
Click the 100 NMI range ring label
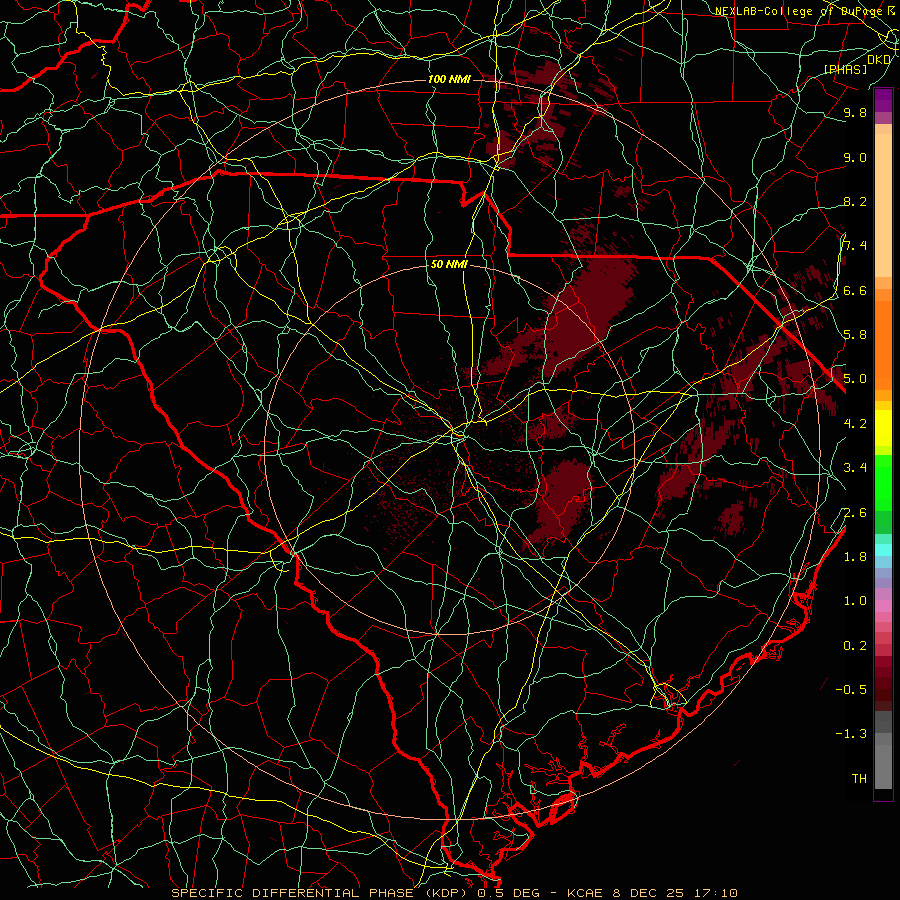click(449, 79)
